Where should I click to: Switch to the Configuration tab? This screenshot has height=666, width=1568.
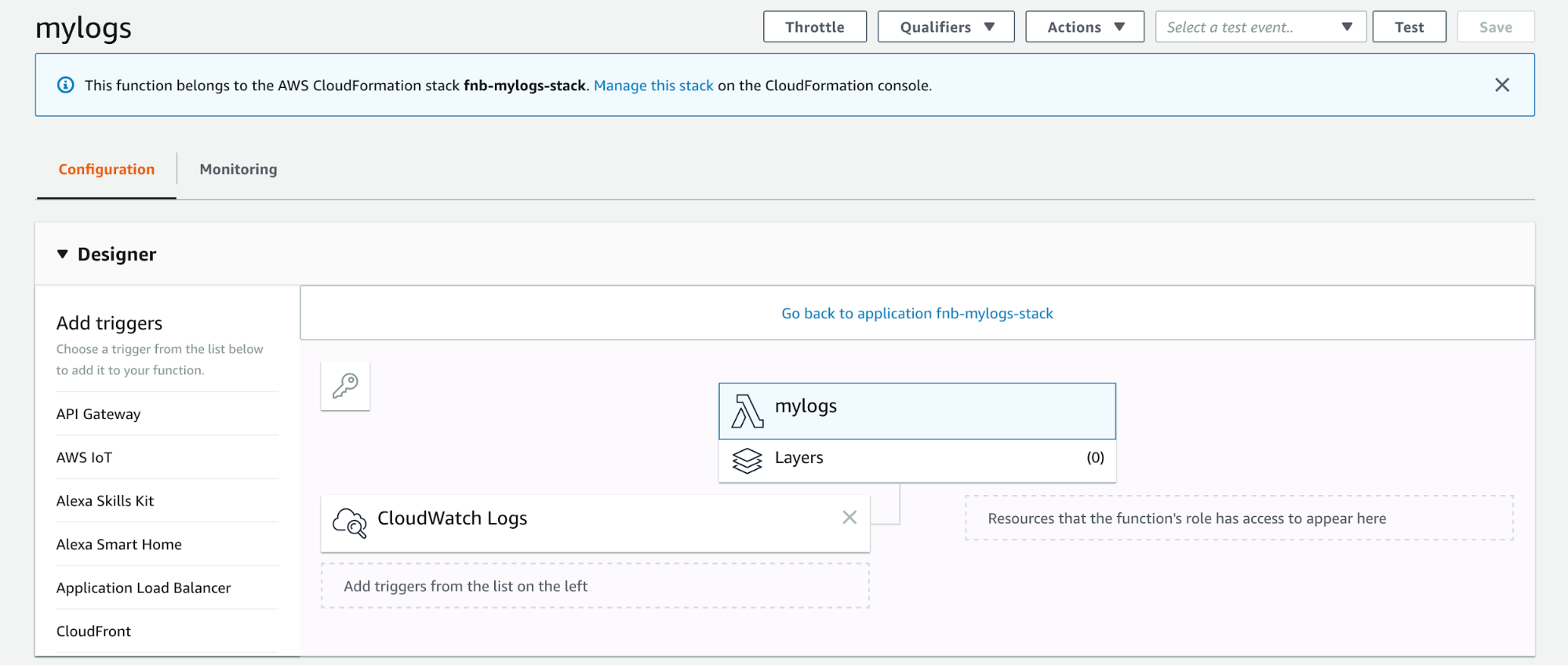point(107,169)
